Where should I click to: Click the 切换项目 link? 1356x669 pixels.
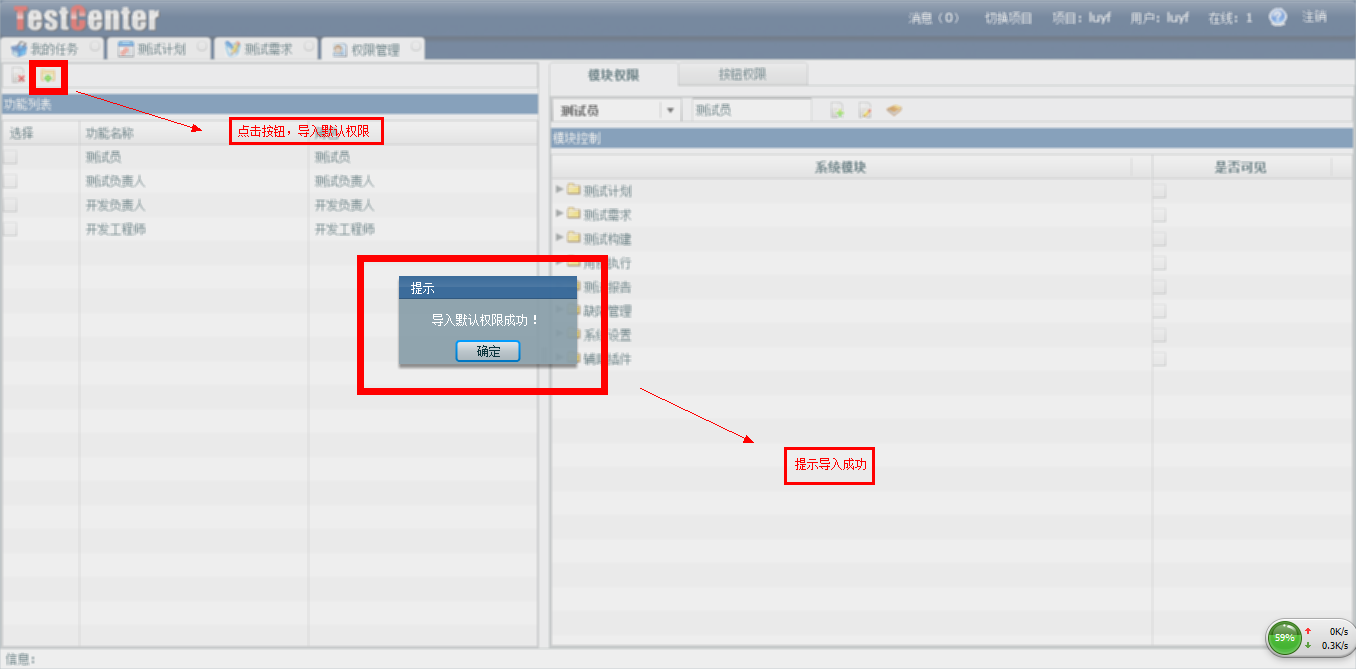pos(1008,18)
